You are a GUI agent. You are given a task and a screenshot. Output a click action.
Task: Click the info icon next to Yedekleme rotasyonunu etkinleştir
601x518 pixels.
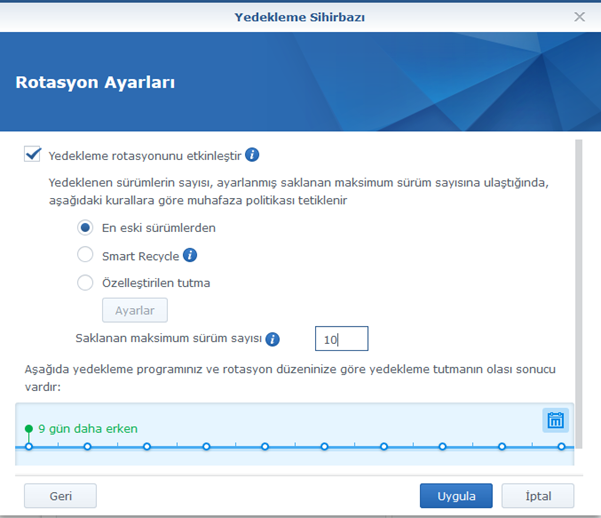pos(252,155)
